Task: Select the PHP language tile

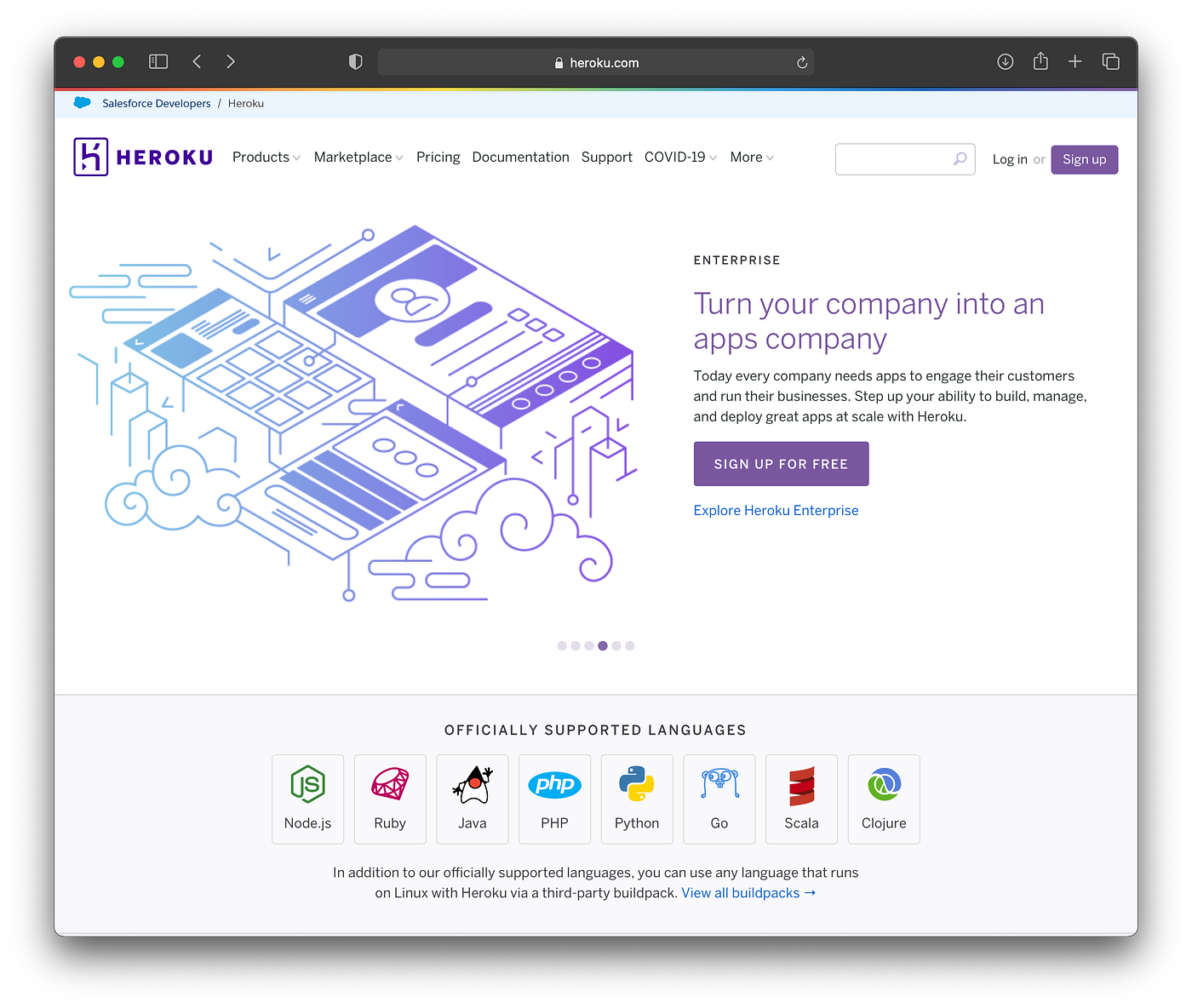Action: click(554, 799)
